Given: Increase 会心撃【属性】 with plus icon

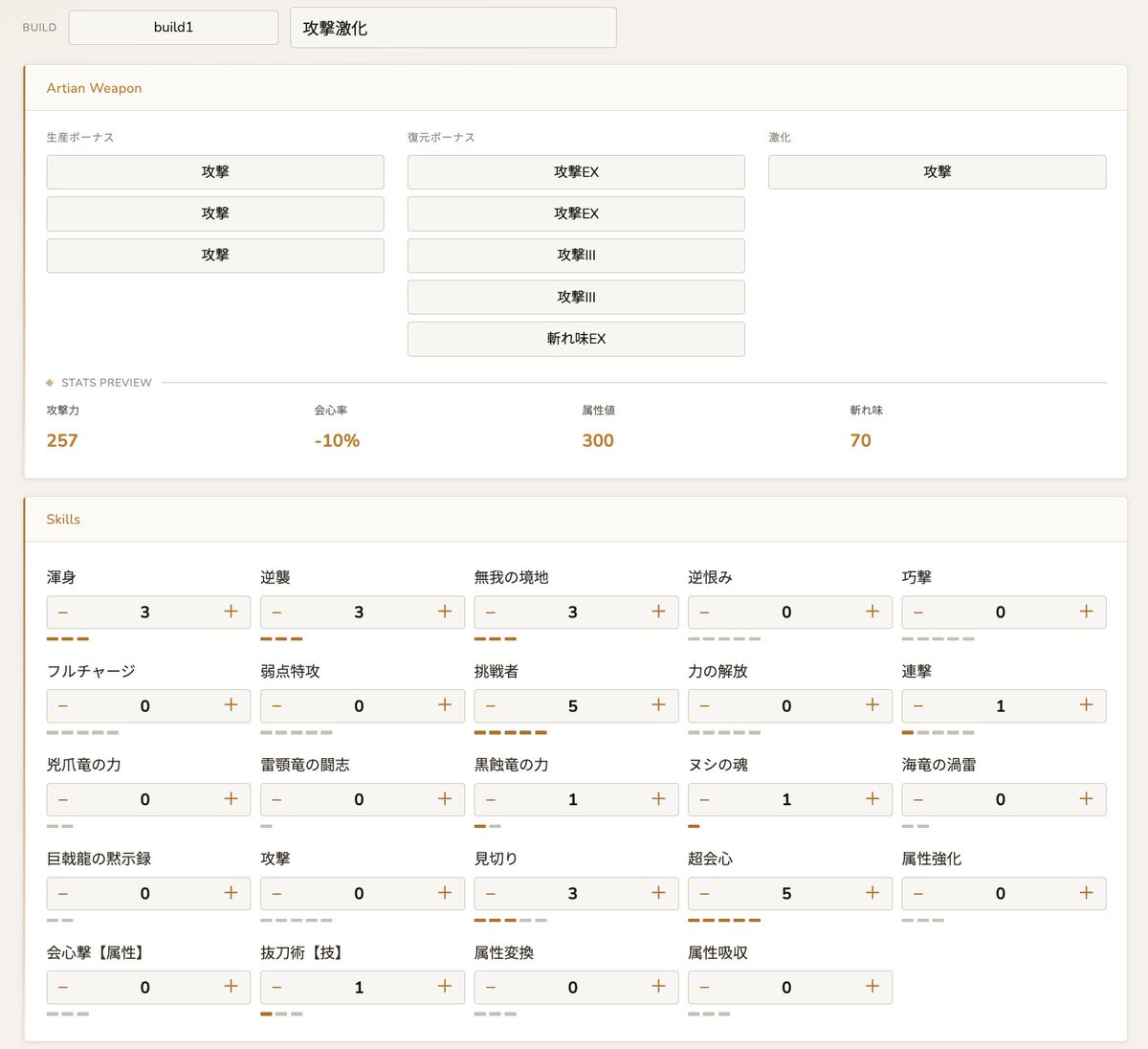Looking at the screenshot, I should (231, 987).
